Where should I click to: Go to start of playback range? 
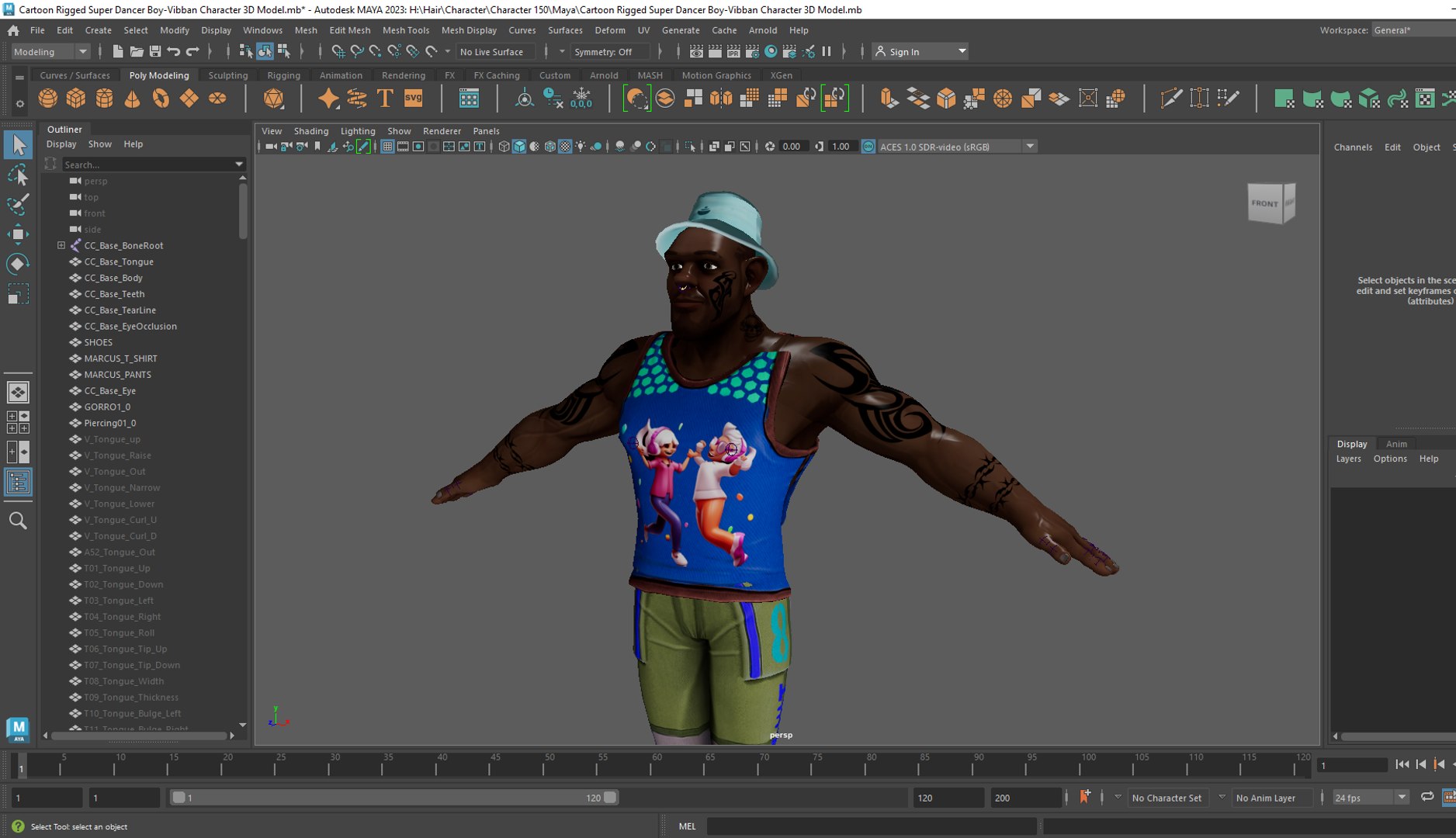tap(1402, 765)
